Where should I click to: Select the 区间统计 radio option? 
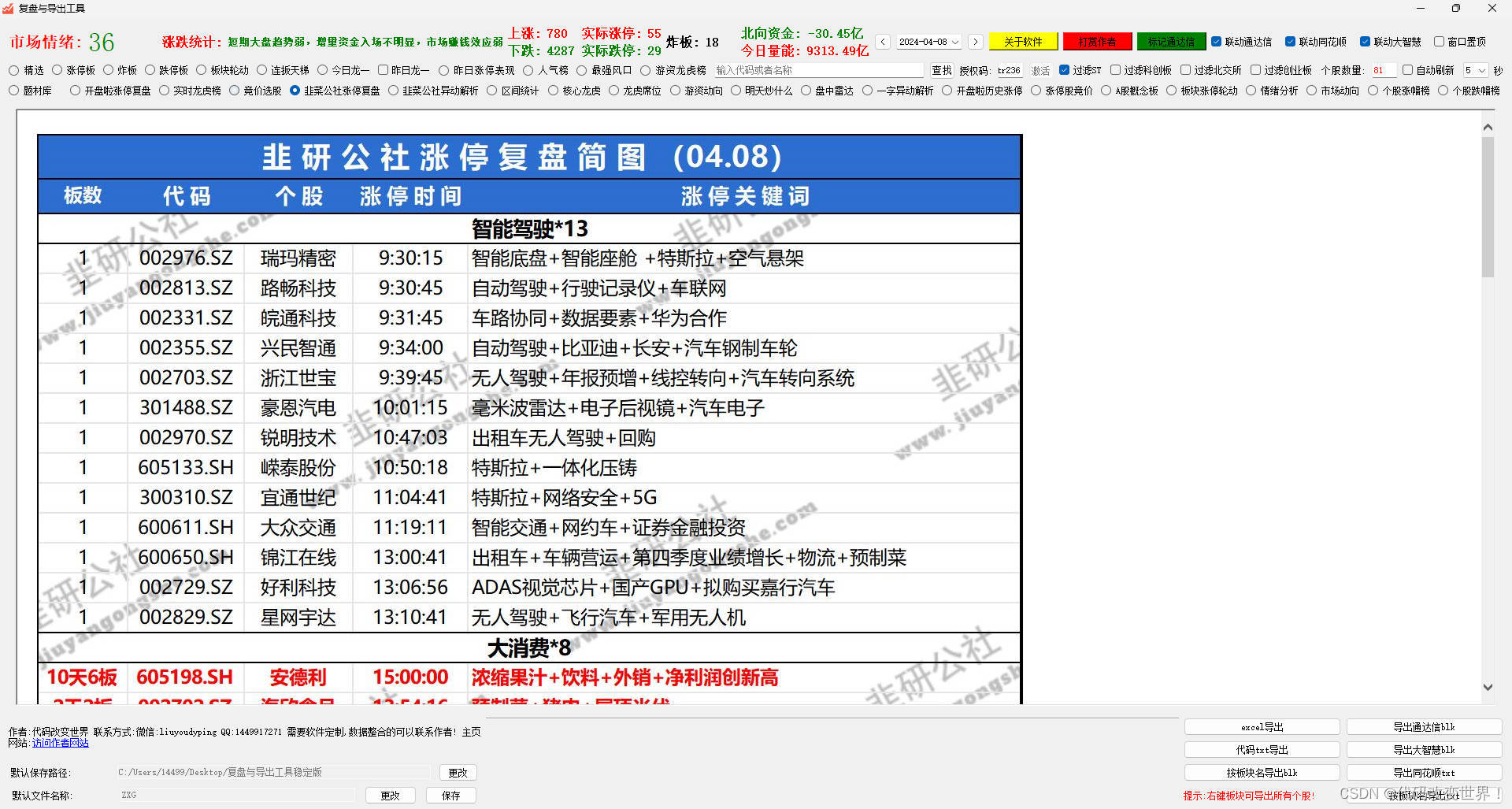(492, 91)
